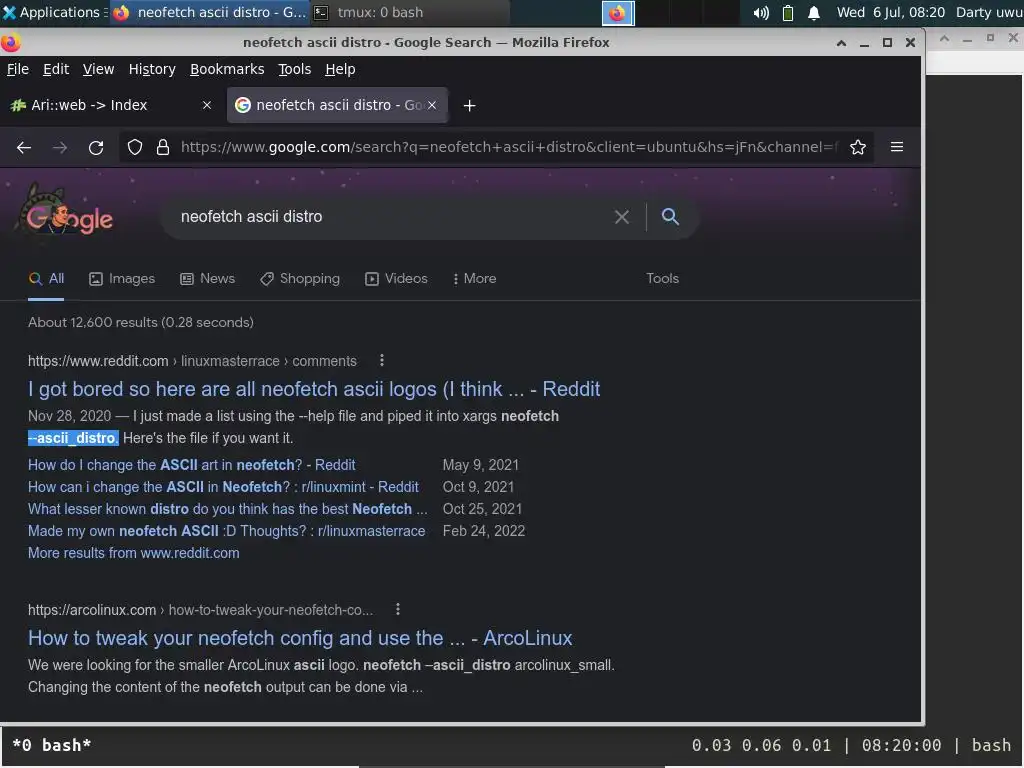
Task: Roll up the background window with its arrow
Action: click(944, 39)
